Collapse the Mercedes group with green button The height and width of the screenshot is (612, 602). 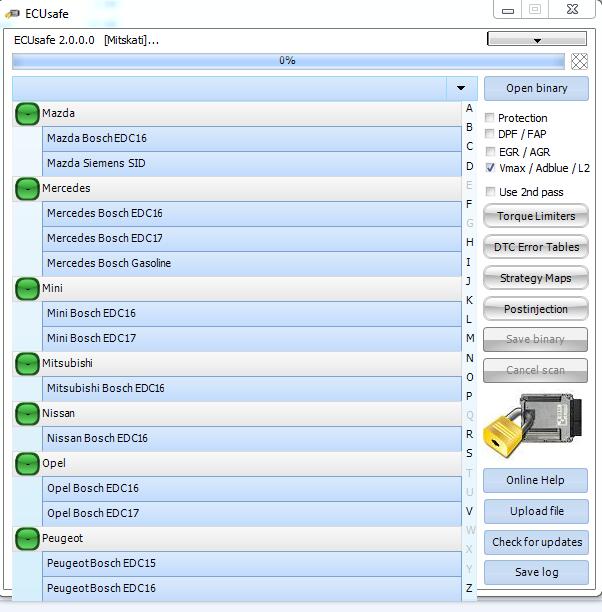tap(27, 189)
